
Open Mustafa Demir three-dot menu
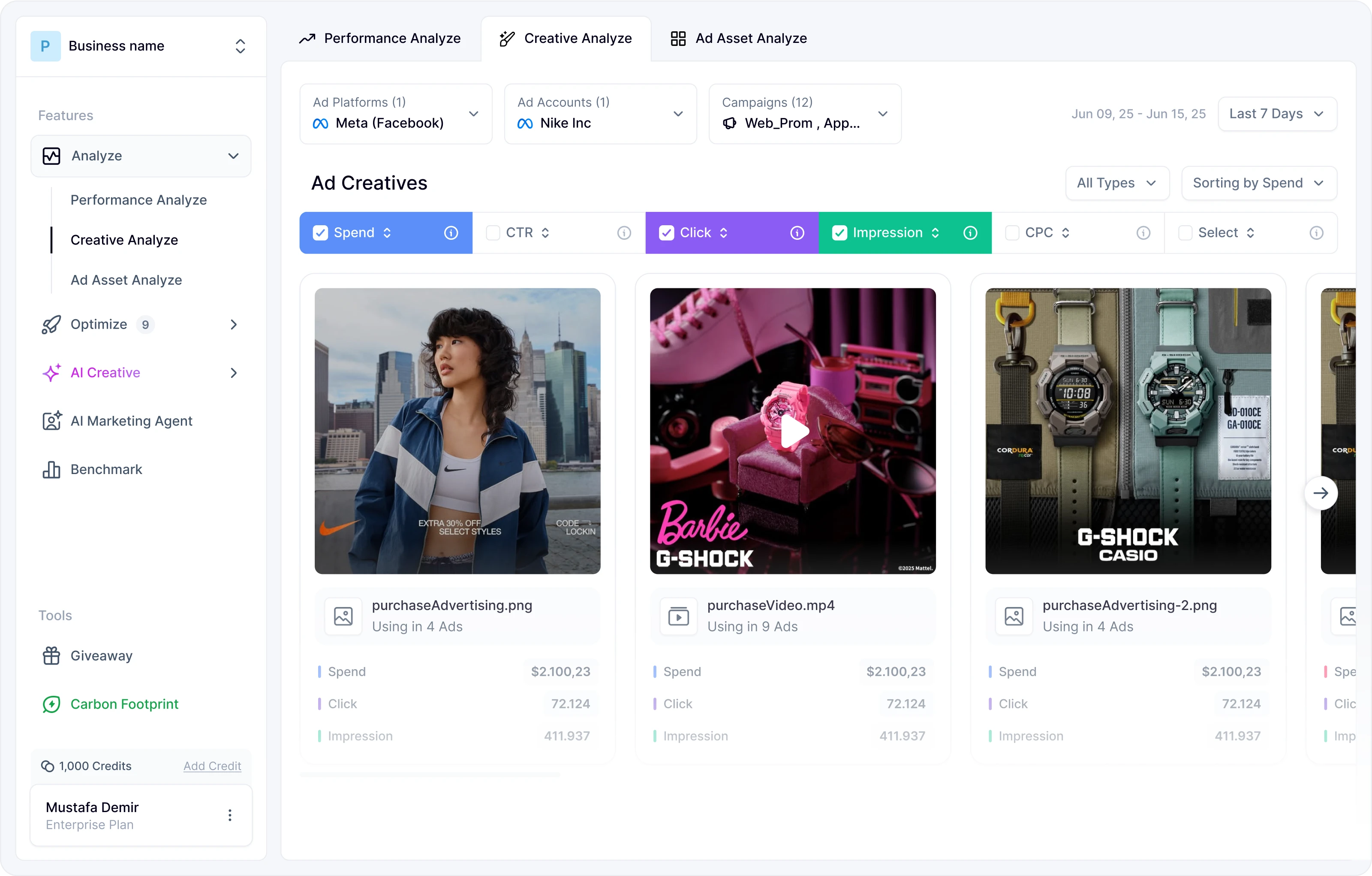(230, 815)
